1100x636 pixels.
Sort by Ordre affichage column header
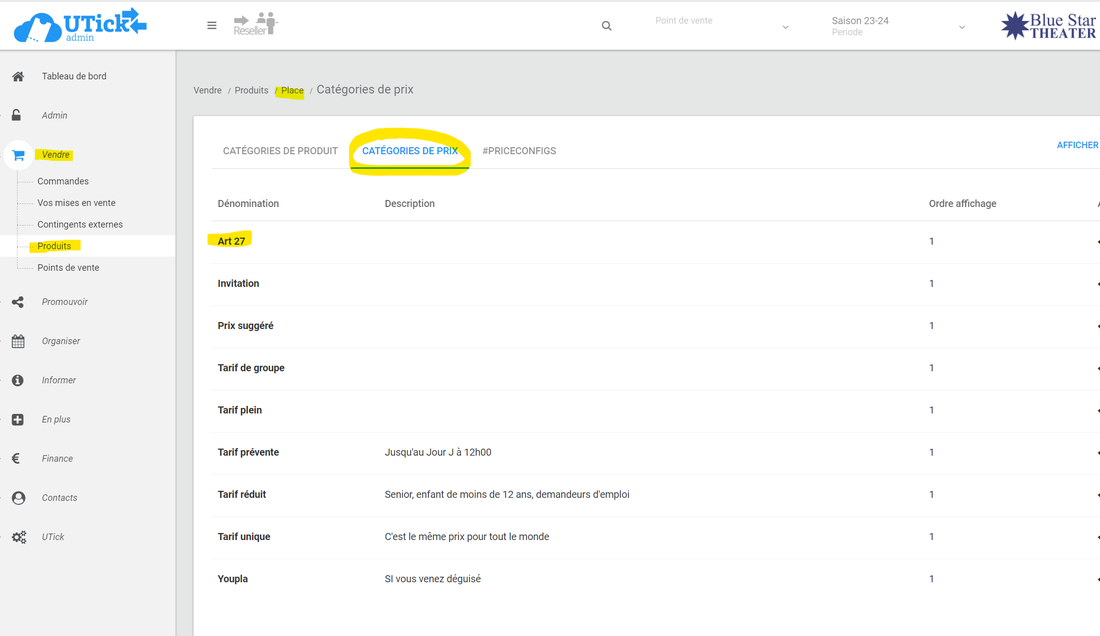962,204
